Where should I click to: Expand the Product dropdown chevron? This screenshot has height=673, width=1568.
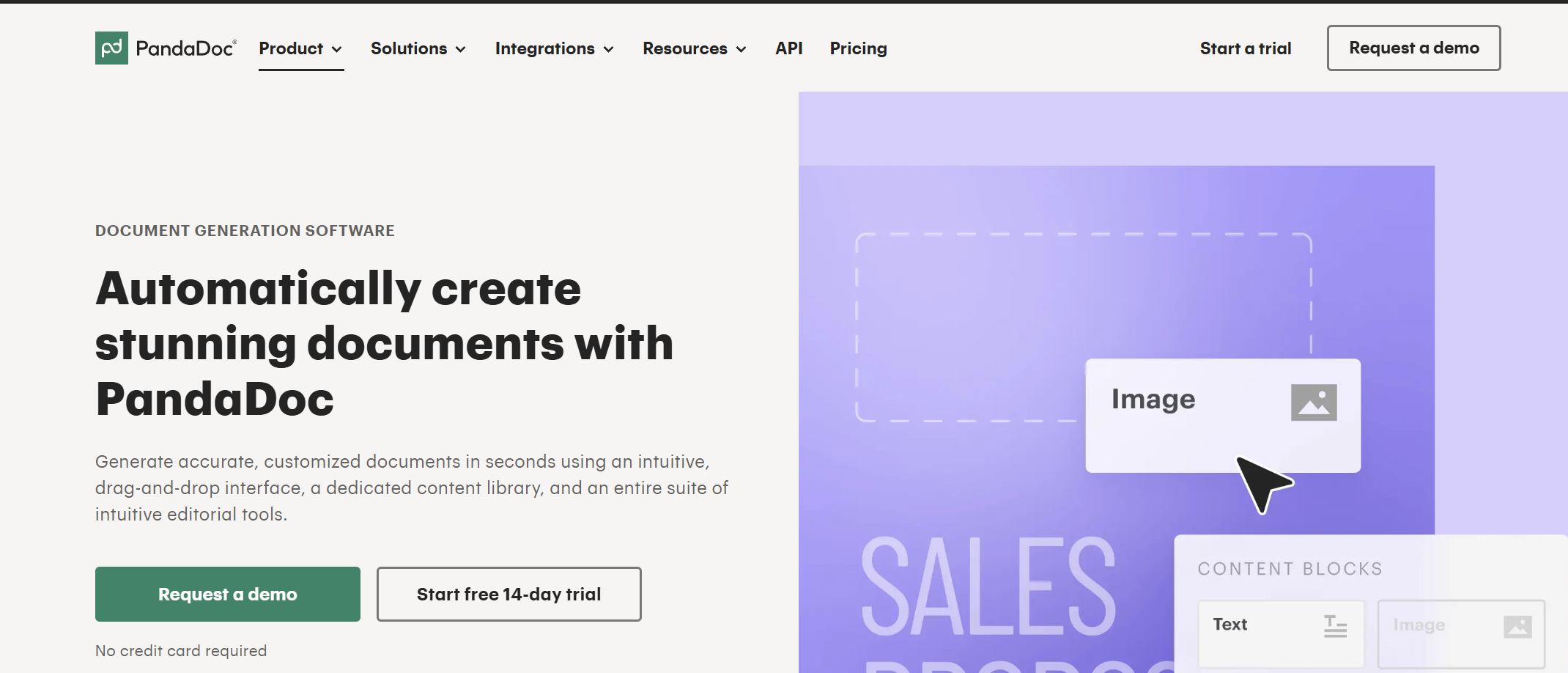click(x=337, y=49)
